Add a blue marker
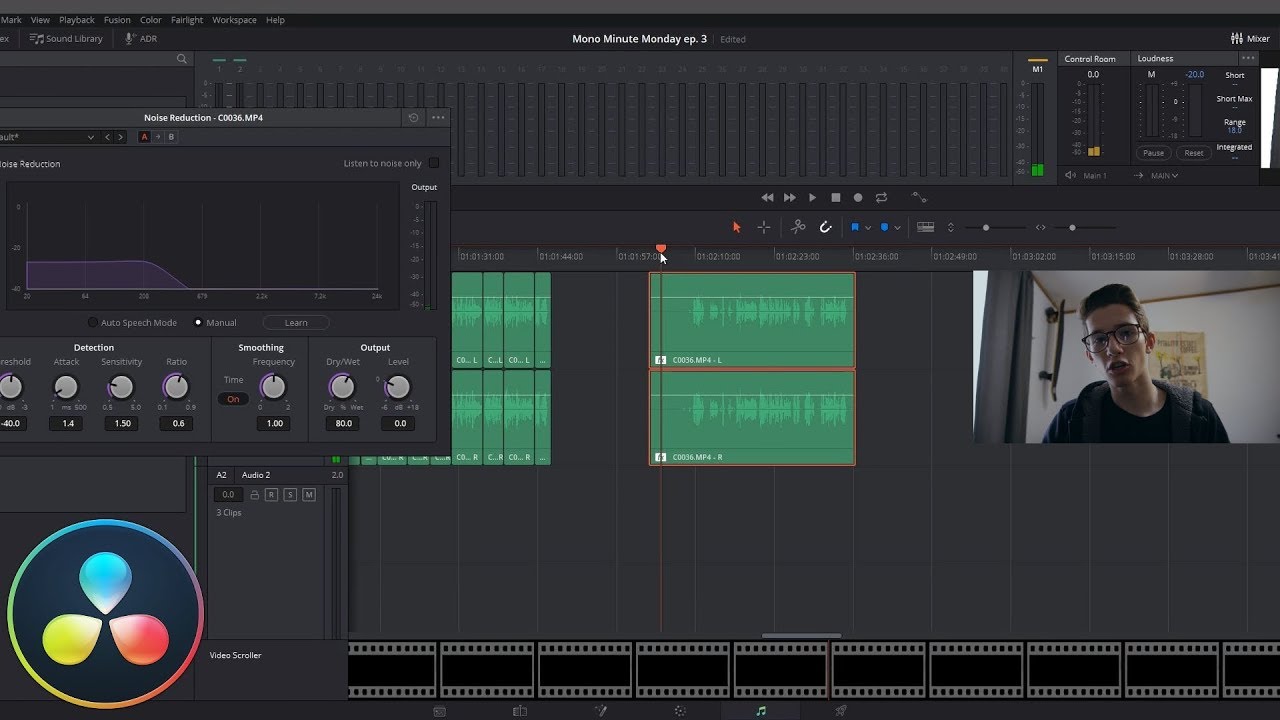Screen dimensions: 1280x720 tap(884, 227)
